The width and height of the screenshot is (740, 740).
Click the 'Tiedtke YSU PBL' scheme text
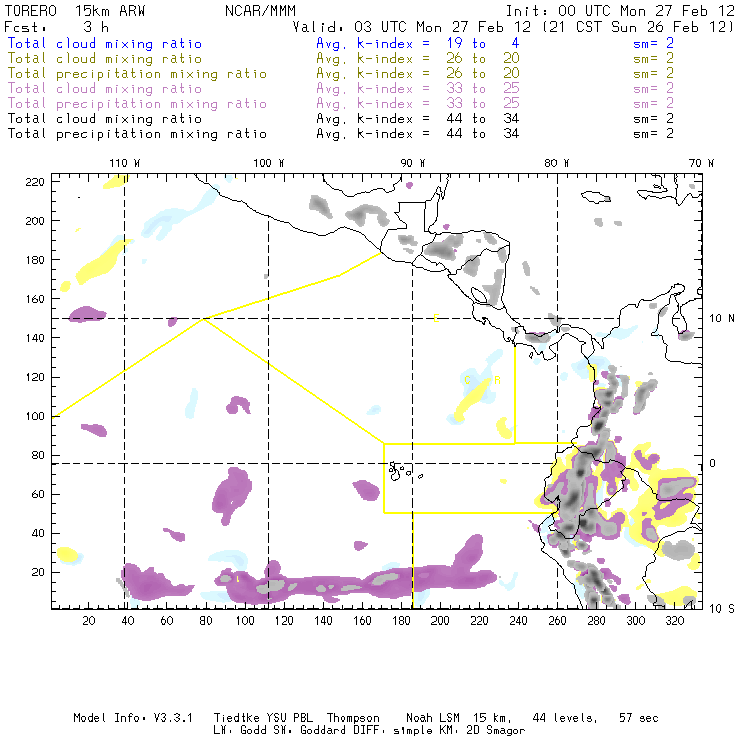coord(263,718)
